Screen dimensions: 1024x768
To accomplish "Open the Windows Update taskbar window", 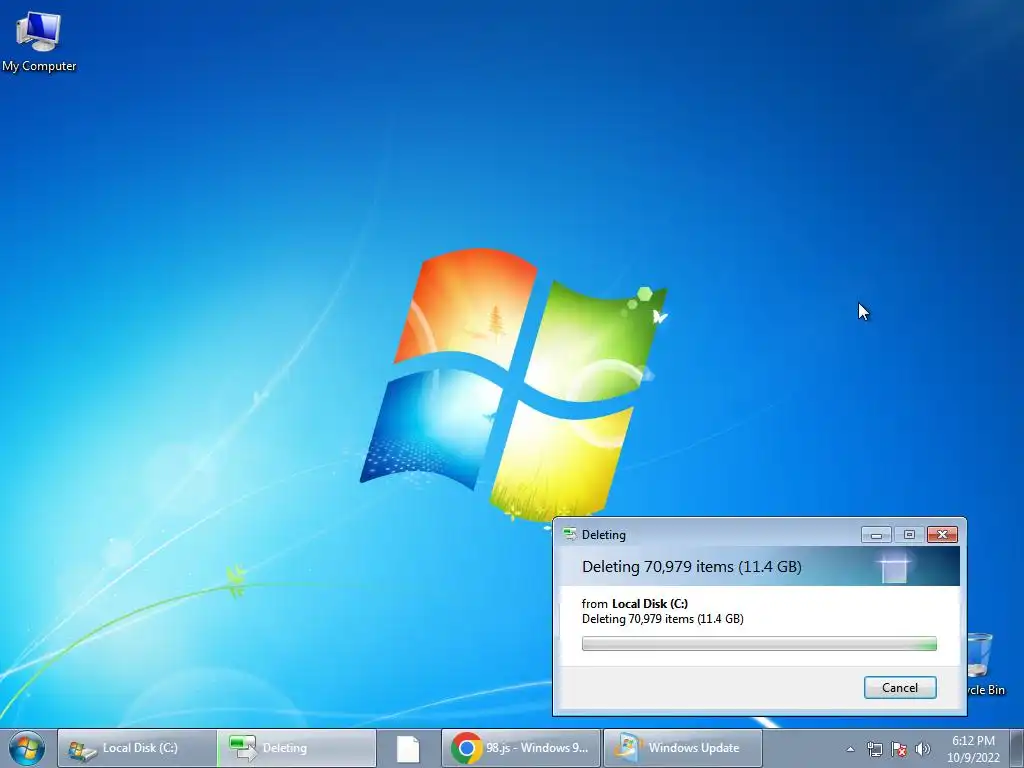I will 682,748.
